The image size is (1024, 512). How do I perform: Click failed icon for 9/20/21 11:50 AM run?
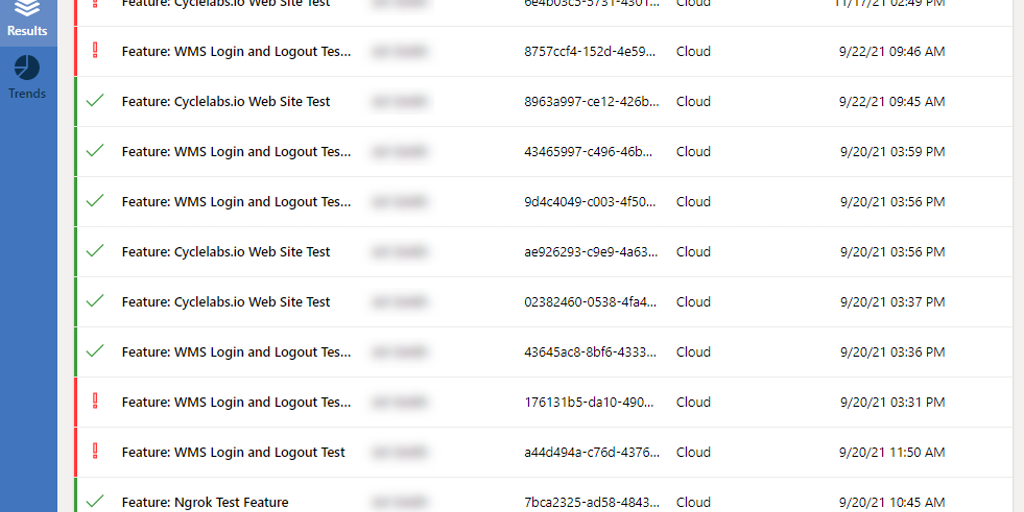point(95,452)
